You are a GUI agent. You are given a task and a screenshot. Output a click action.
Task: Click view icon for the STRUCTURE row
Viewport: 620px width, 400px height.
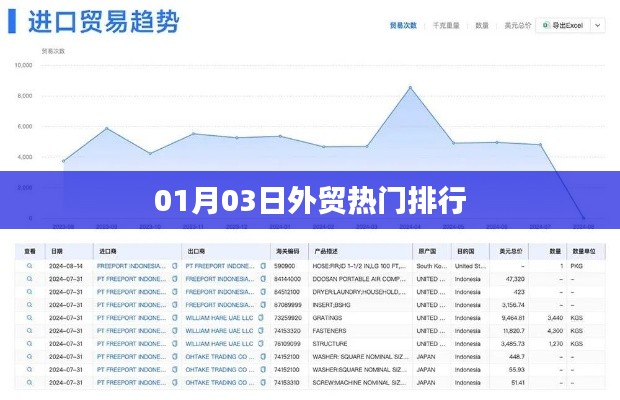click(30, 343)
